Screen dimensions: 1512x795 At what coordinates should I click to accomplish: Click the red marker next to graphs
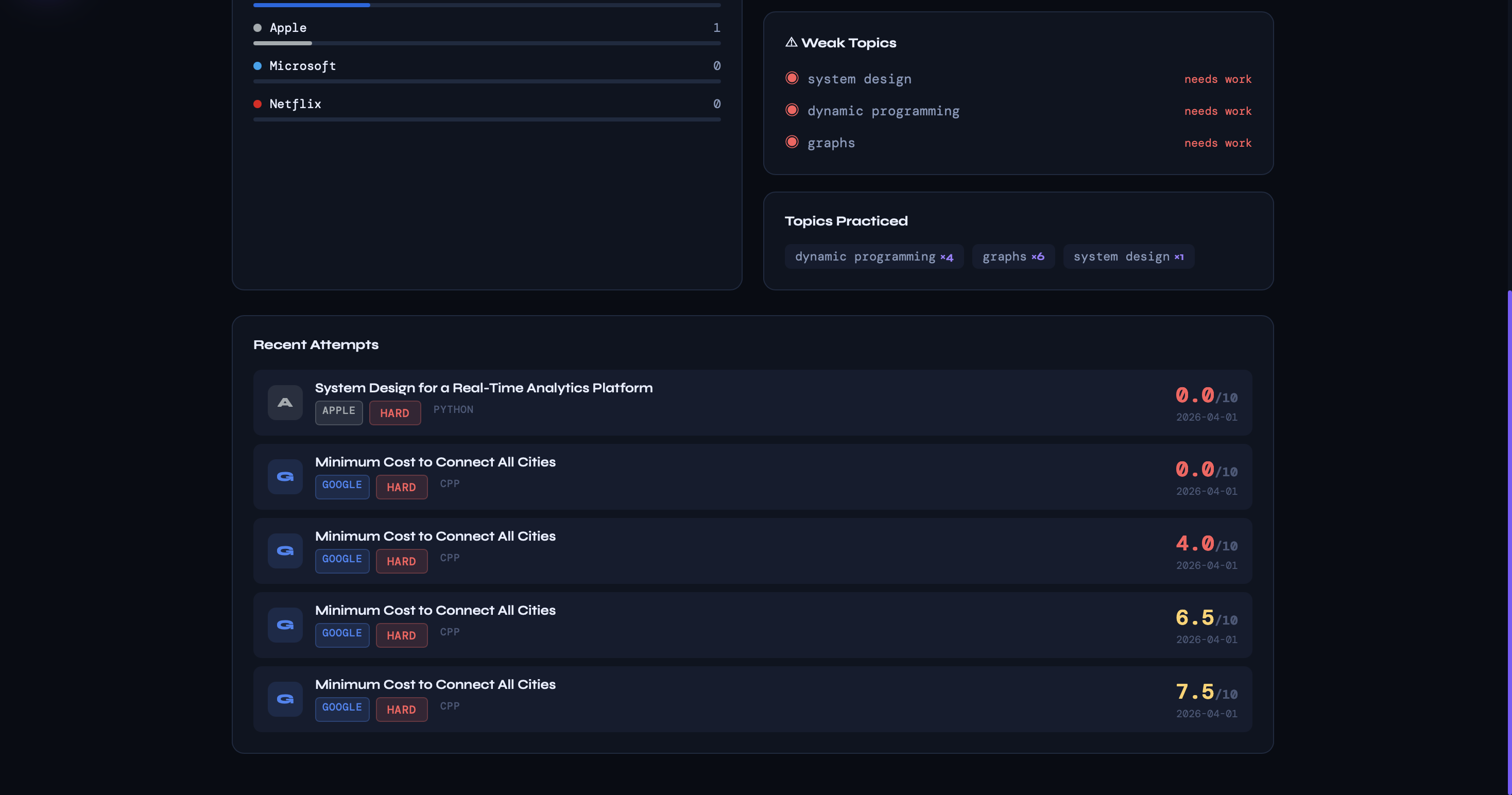(x=792, y=142)
